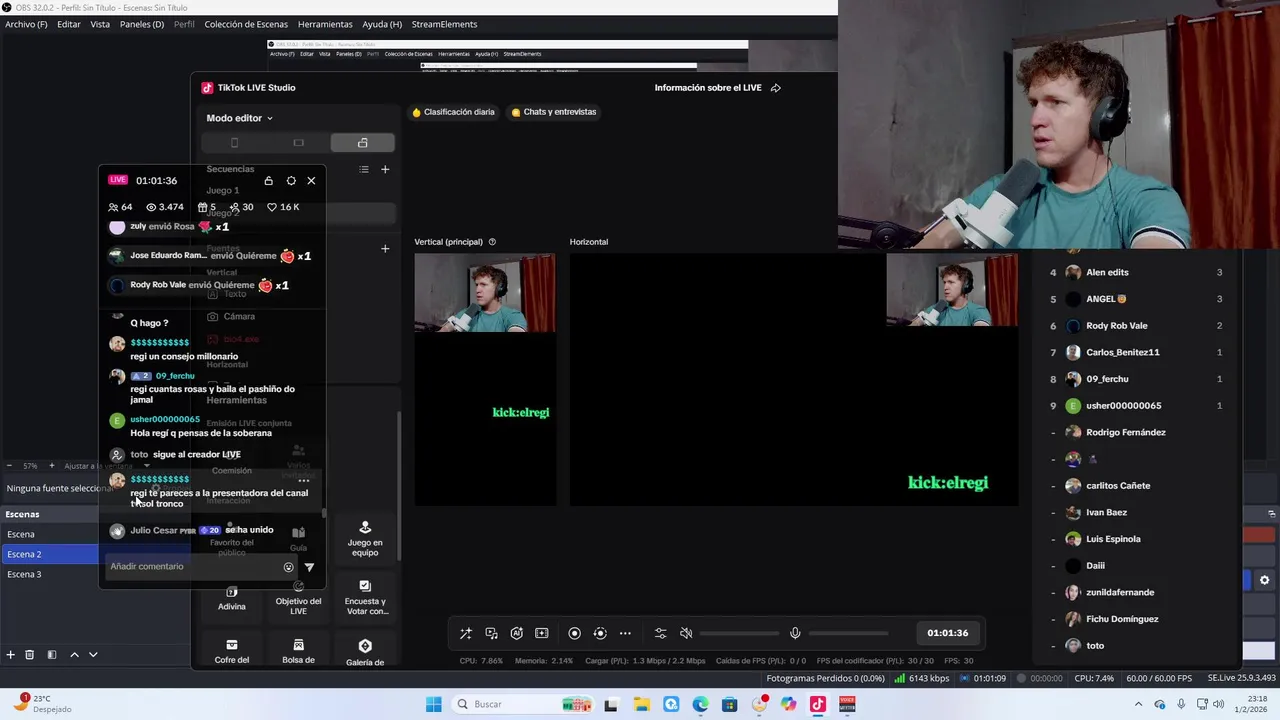Open Modo editor dropdown
Viewport: 1280px width, 720px height.
pos(240,118)
